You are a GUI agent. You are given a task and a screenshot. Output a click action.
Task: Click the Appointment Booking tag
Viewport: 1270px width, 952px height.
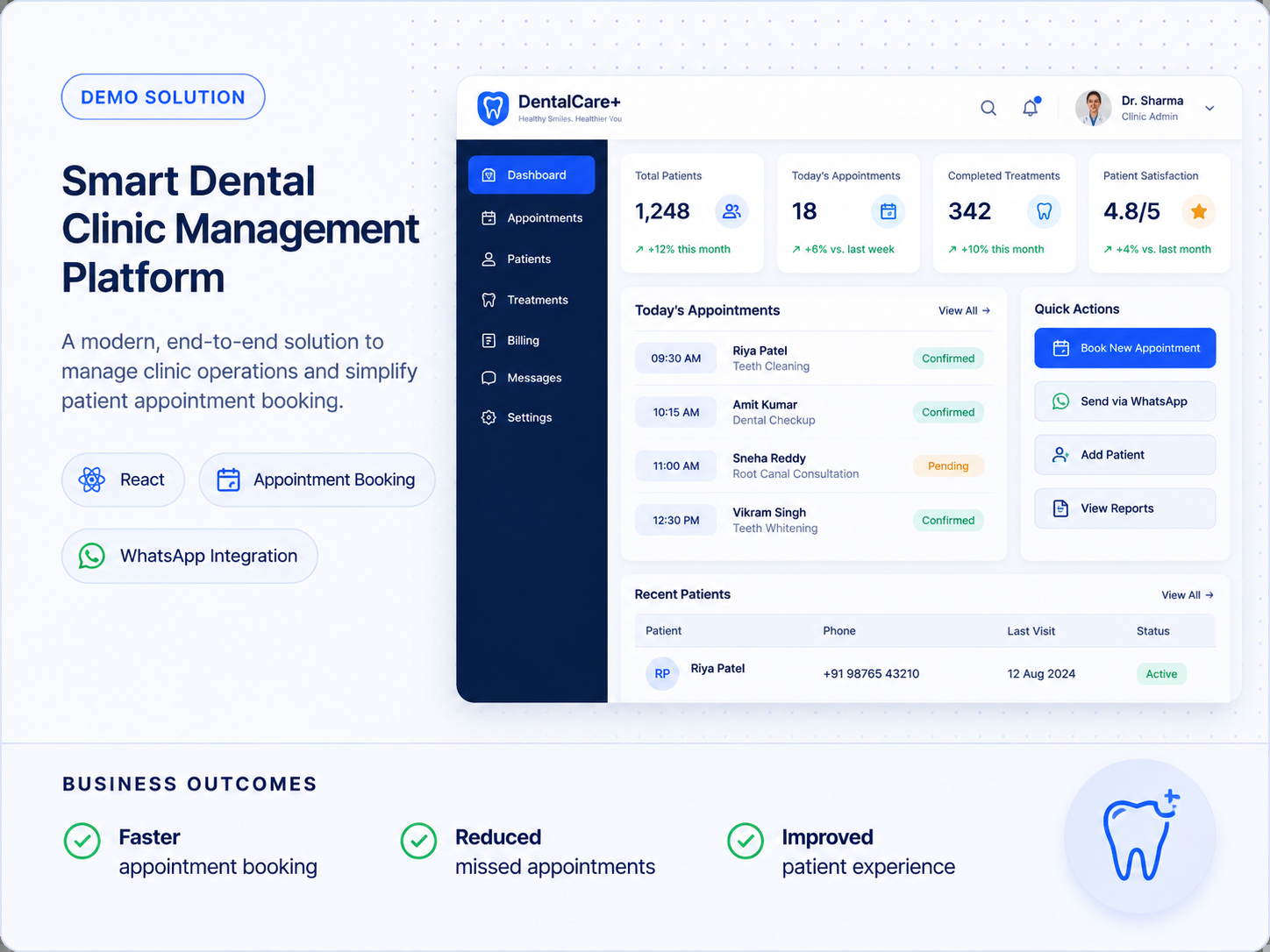click(317, 480)
